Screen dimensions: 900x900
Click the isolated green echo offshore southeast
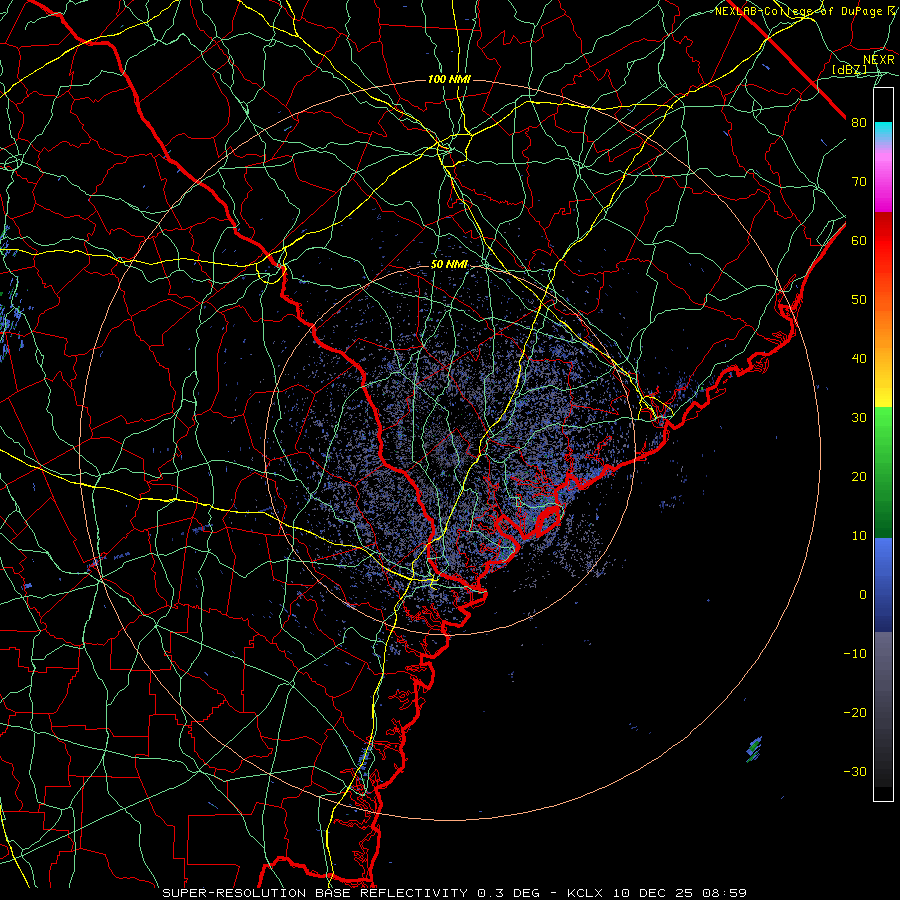point(754,749)
